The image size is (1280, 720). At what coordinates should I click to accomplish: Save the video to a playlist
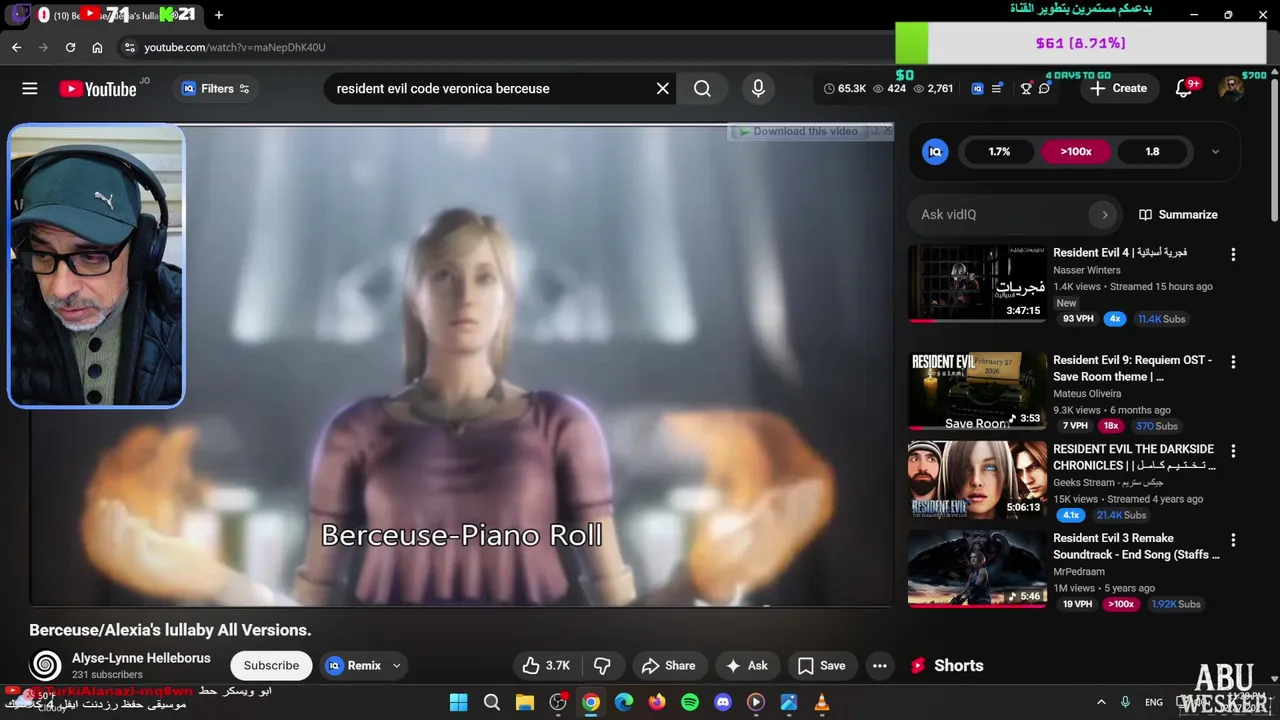(x=821, y=665)
